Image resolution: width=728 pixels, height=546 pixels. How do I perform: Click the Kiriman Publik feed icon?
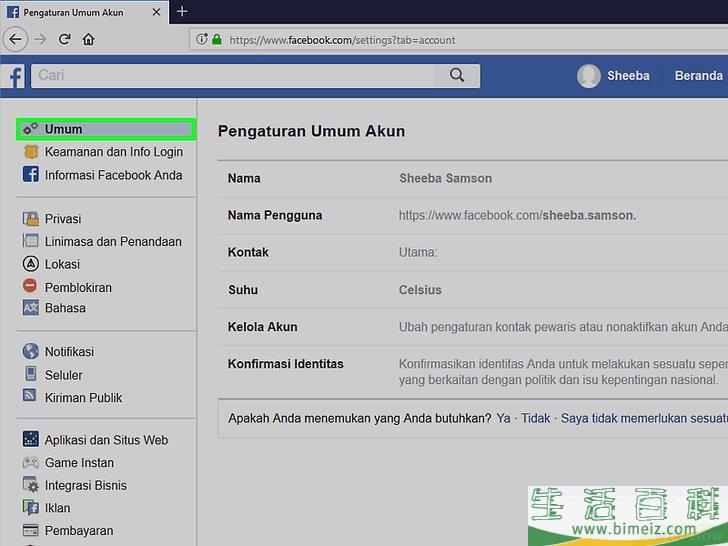[30, 395]
